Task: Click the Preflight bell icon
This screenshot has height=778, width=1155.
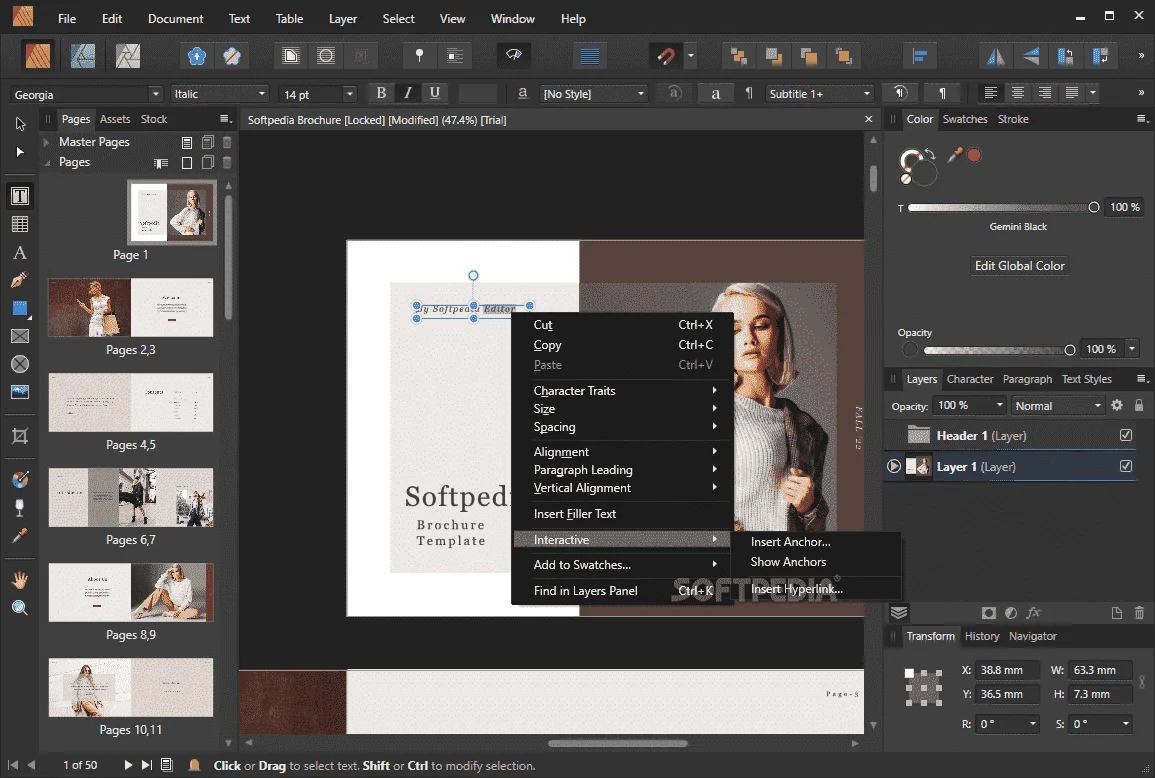Action: (194, 765)
